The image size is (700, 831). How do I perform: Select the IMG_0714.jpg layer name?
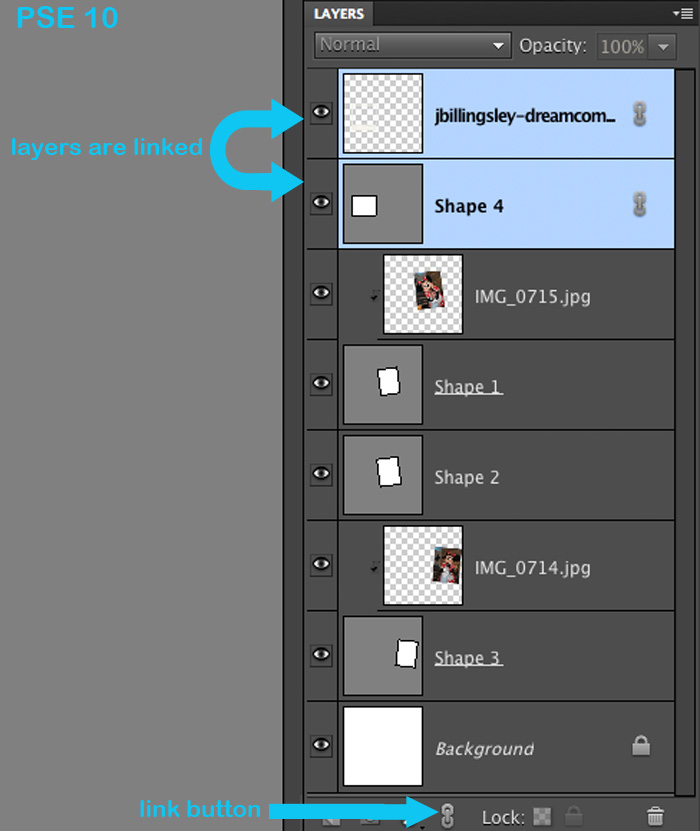[533, 568]
